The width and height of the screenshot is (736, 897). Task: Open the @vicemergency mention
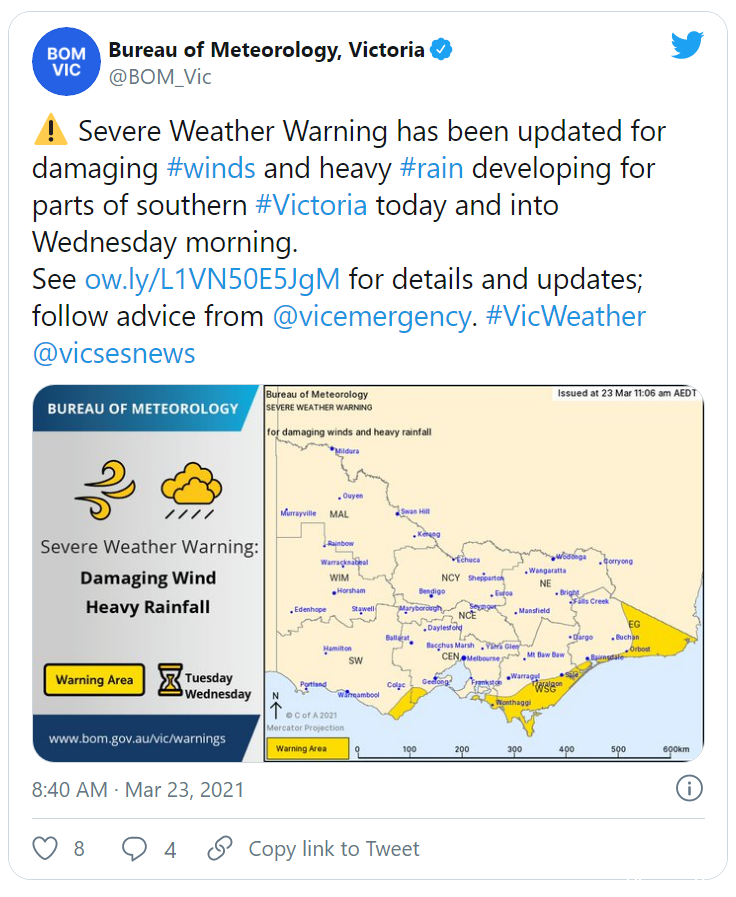point(372,316)
